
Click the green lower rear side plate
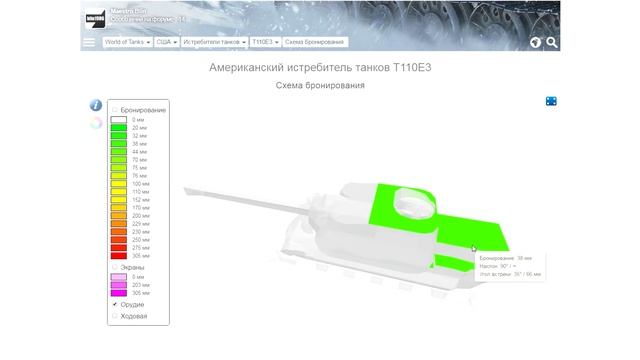point(453,262)
